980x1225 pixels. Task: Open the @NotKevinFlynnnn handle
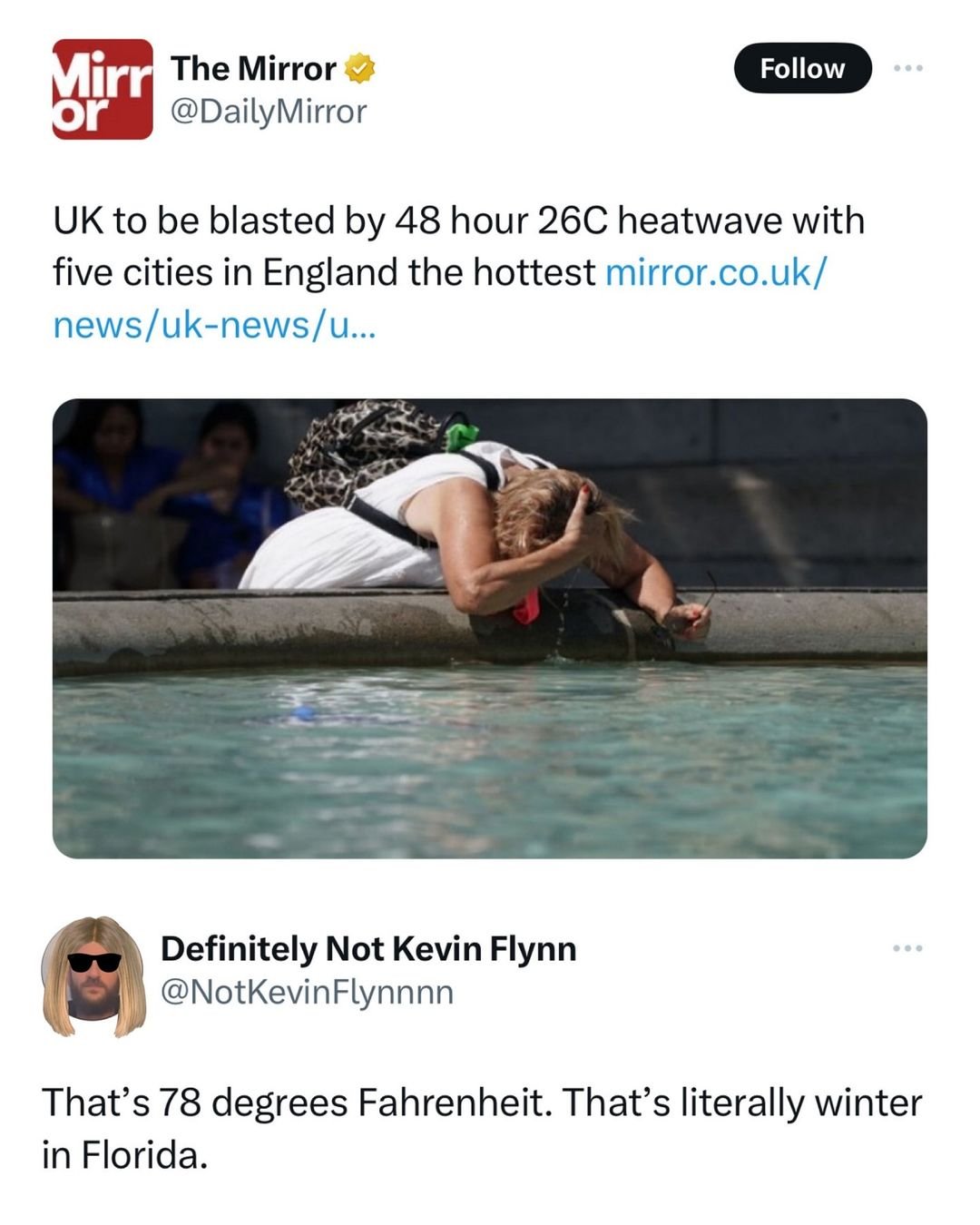(307, 992)
